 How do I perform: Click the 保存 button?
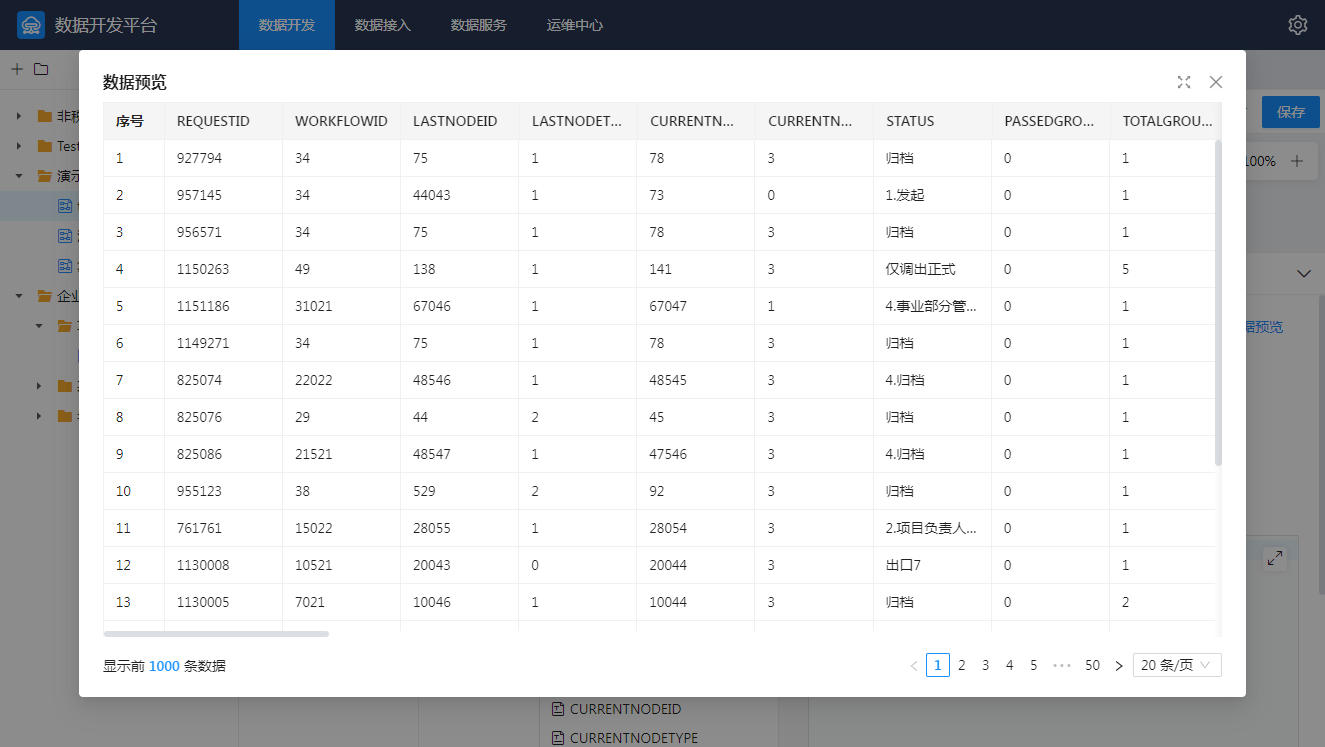pyautogui.click(x=1290, y=112)
